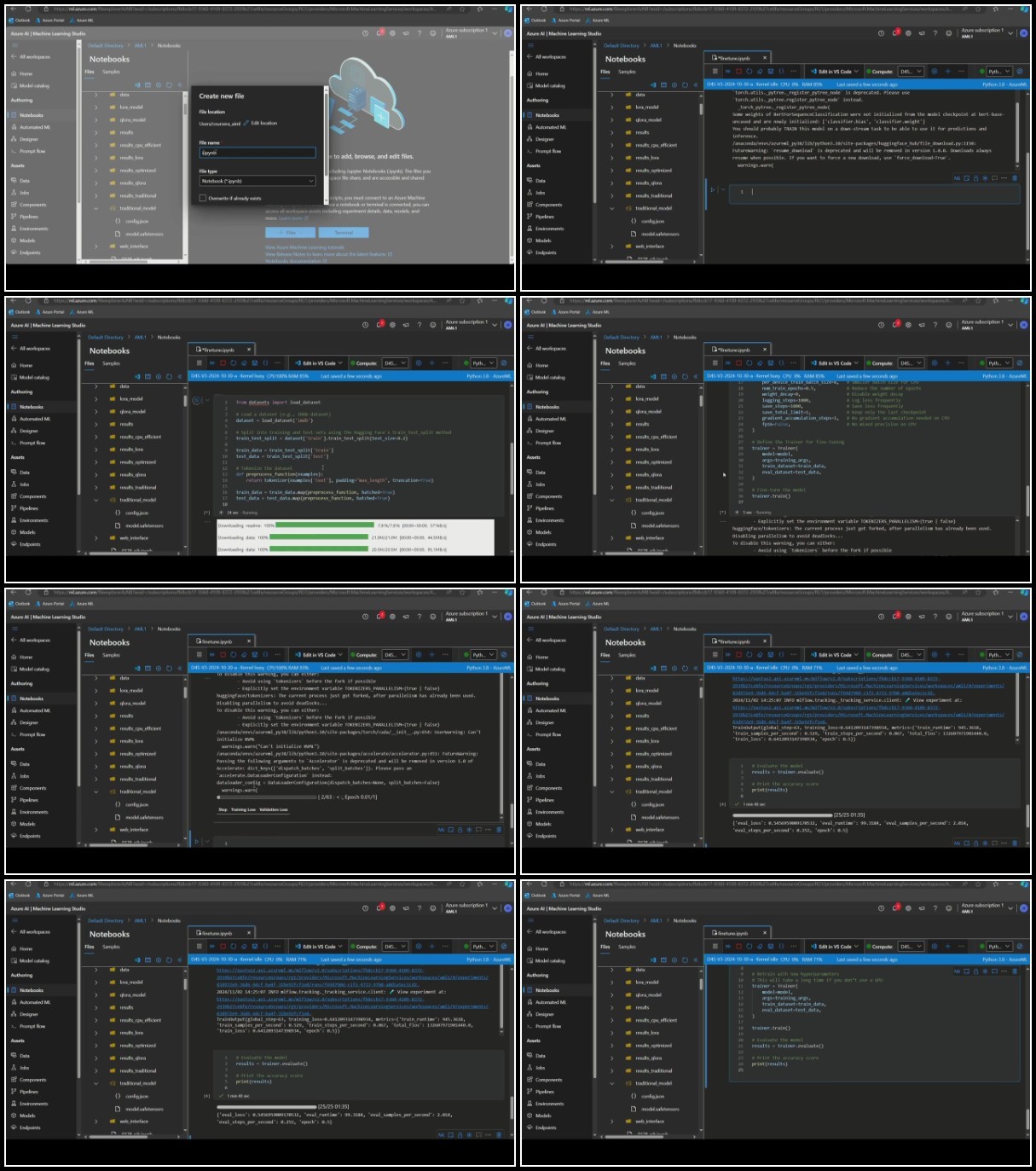The image size is (1036, 1171).
Task: Click Notebooks sidebar icon left of Create new file dialog
Action: pyautogui.click(x=14, y=115)
